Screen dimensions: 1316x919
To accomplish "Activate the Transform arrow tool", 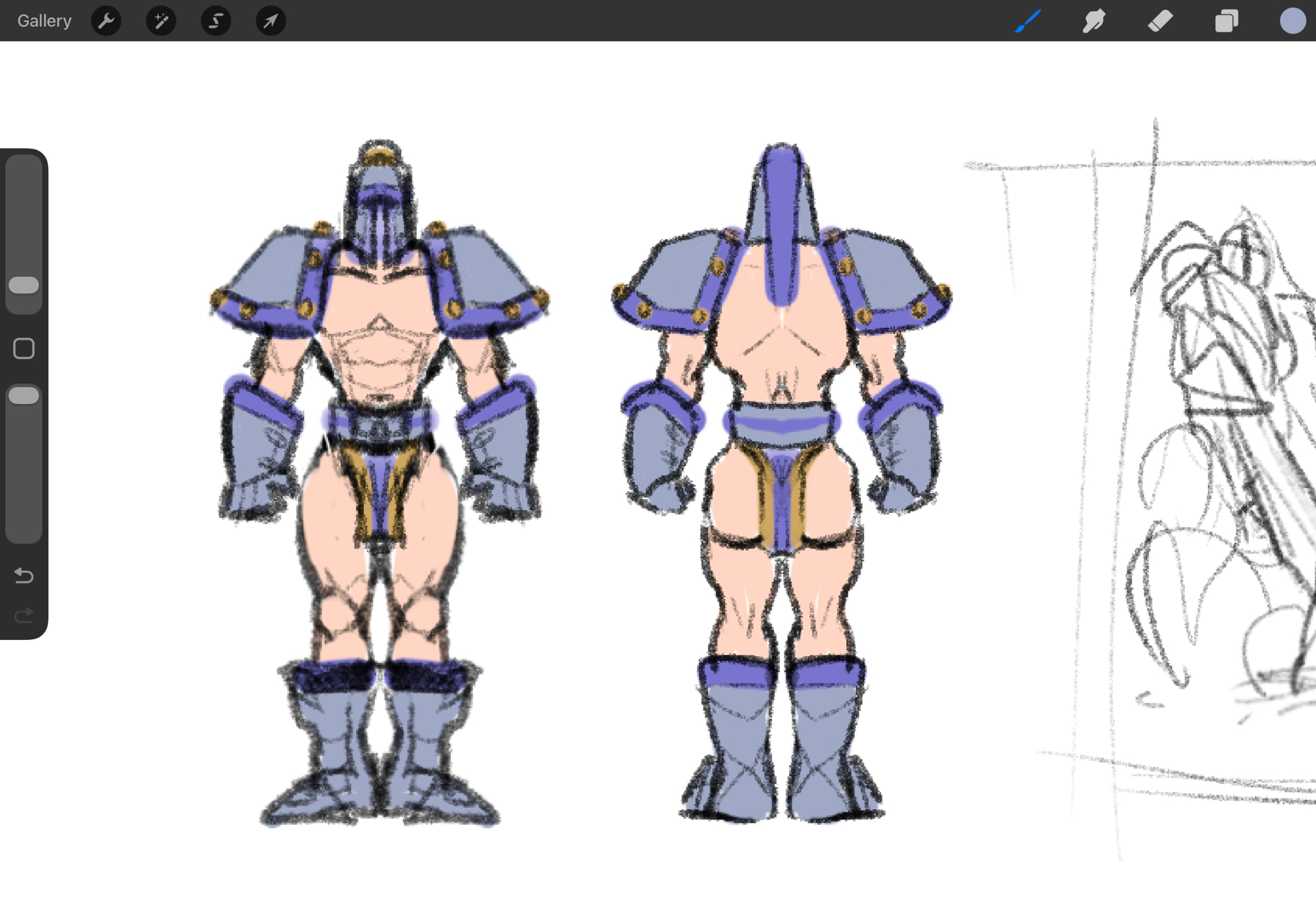I will point(270,21).
